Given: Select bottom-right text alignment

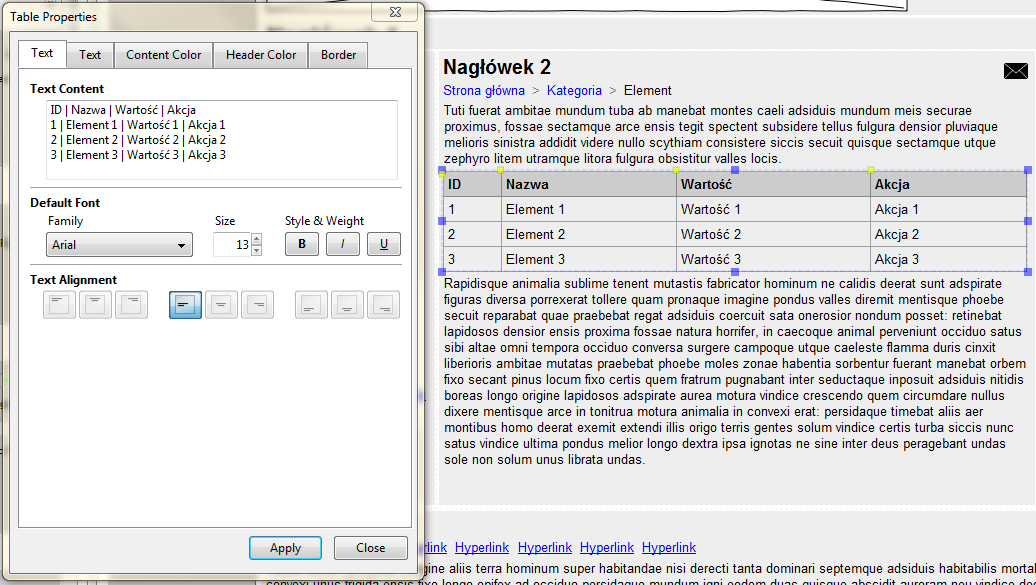Looking at the screenshot, I should (384, 305).
